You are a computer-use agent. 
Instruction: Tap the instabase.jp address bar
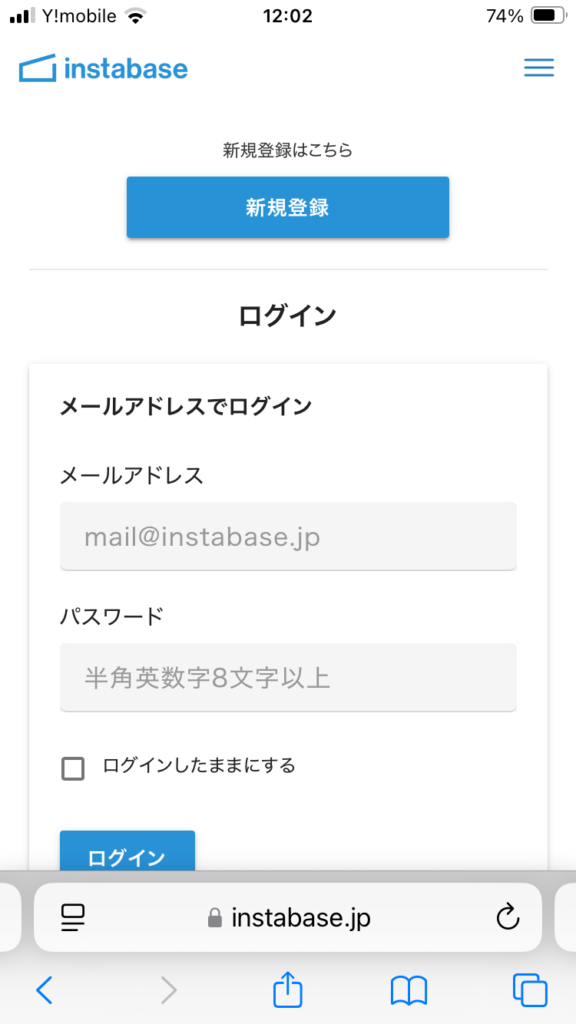point(288,918)
